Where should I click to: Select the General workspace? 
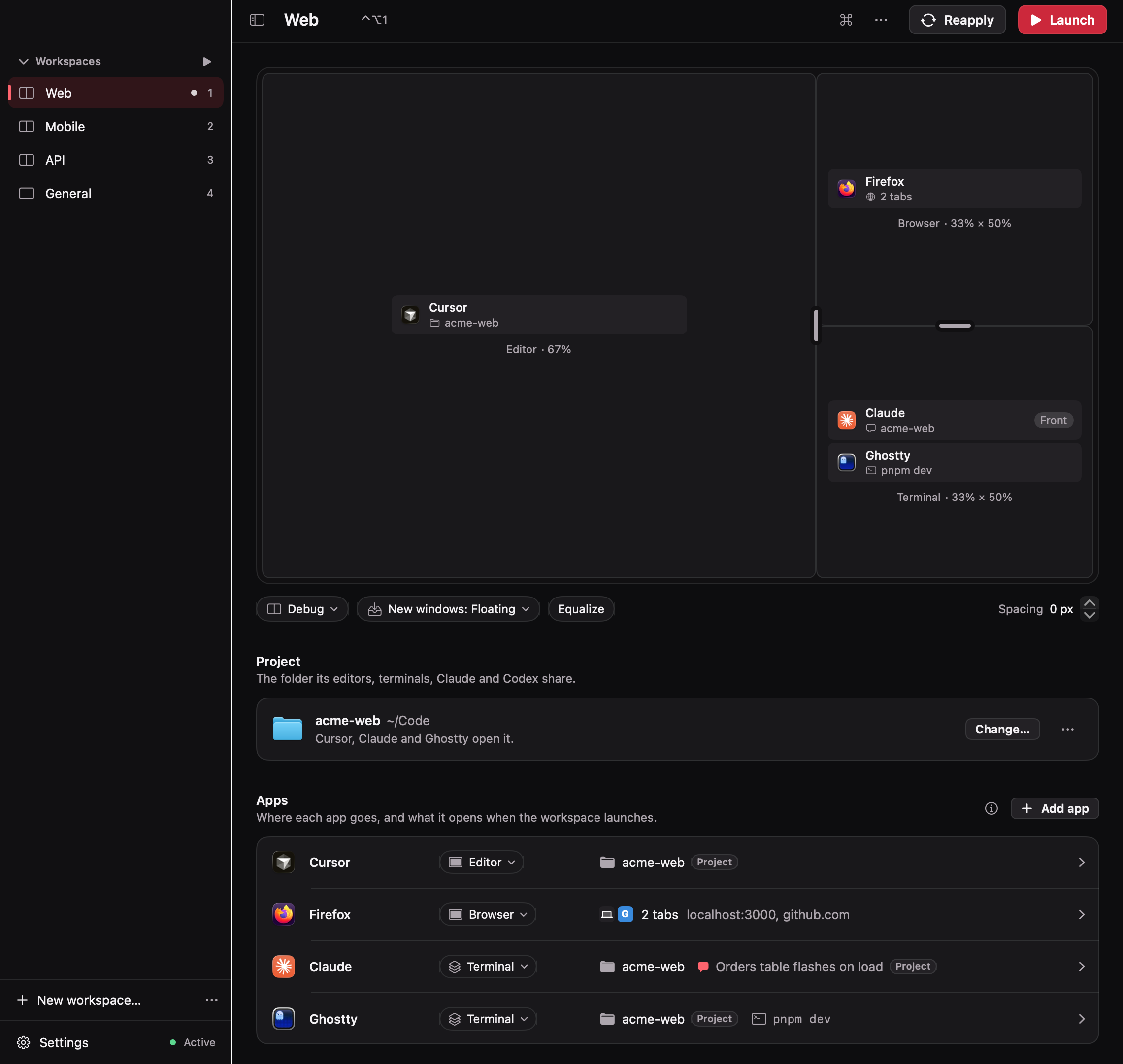pos(116,193)
